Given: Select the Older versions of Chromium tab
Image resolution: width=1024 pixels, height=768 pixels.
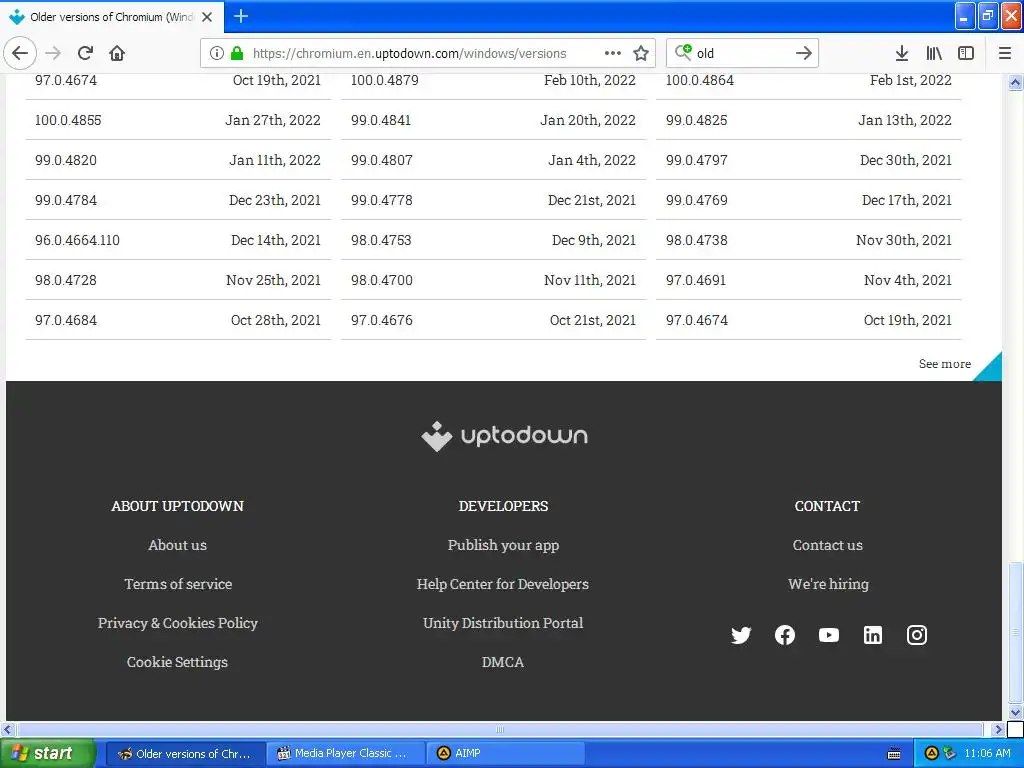Looking at the screenshot, I should [x=112, y=17].
